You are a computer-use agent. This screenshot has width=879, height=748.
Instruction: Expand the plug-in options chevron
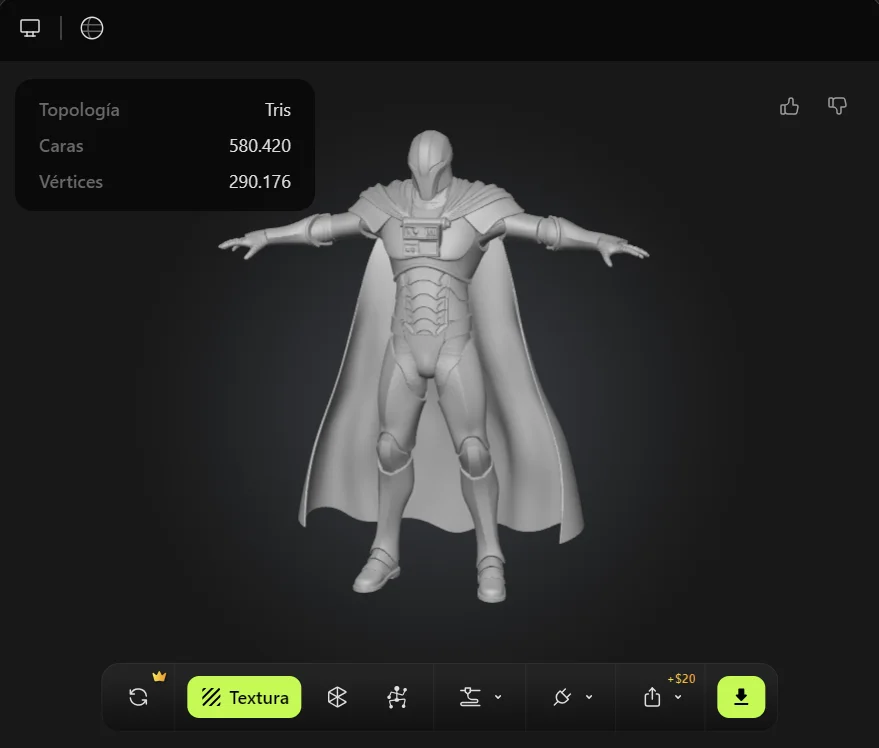pos(589,697)
